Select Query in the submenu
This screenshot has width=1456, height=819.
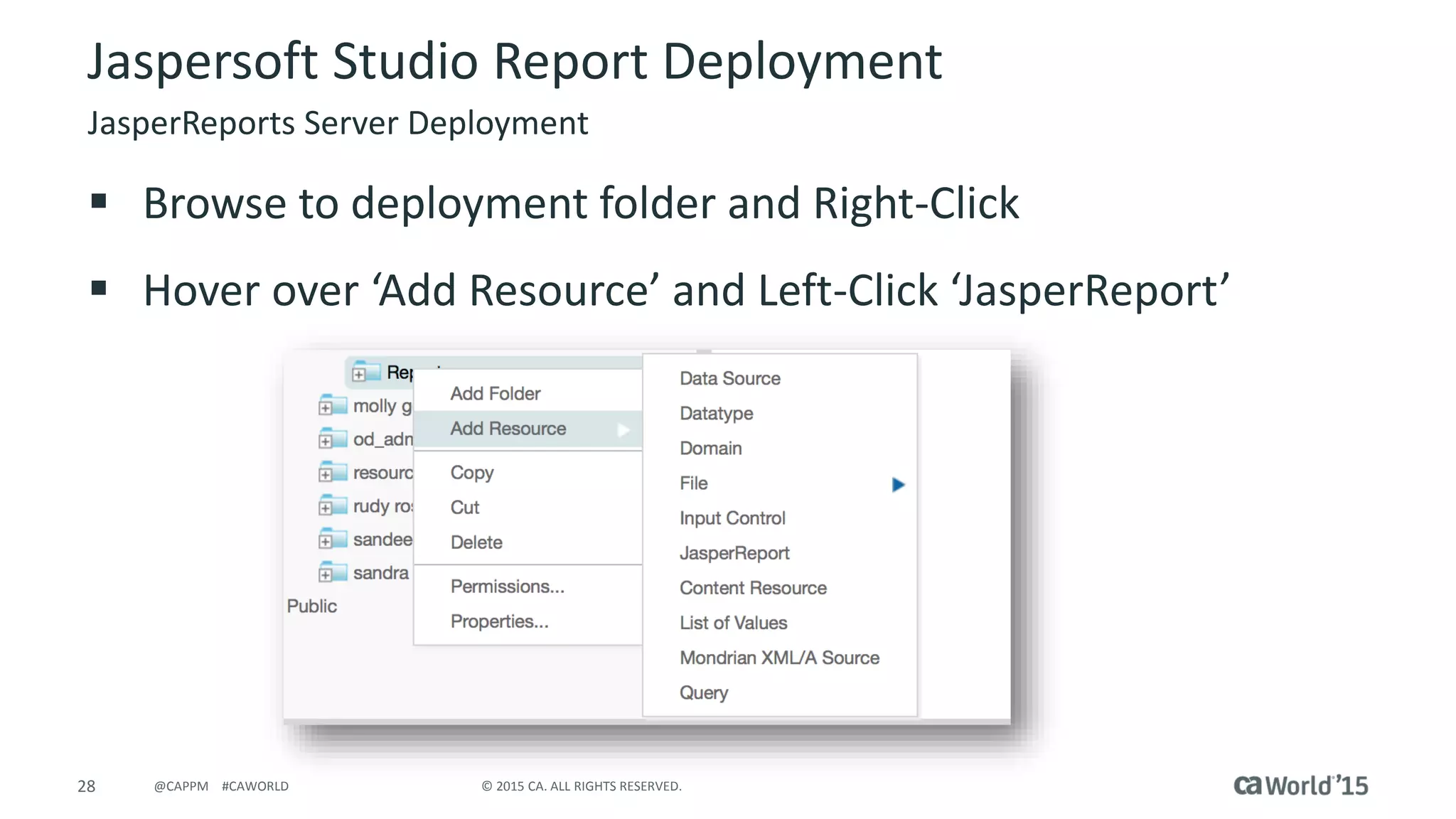704,692
